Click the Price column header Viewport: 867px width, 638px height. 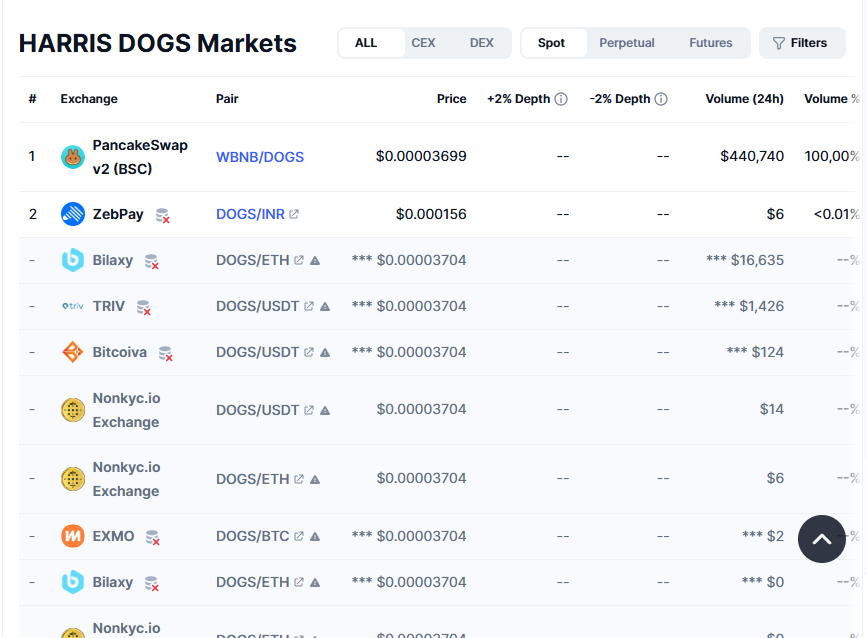(452, 99)
